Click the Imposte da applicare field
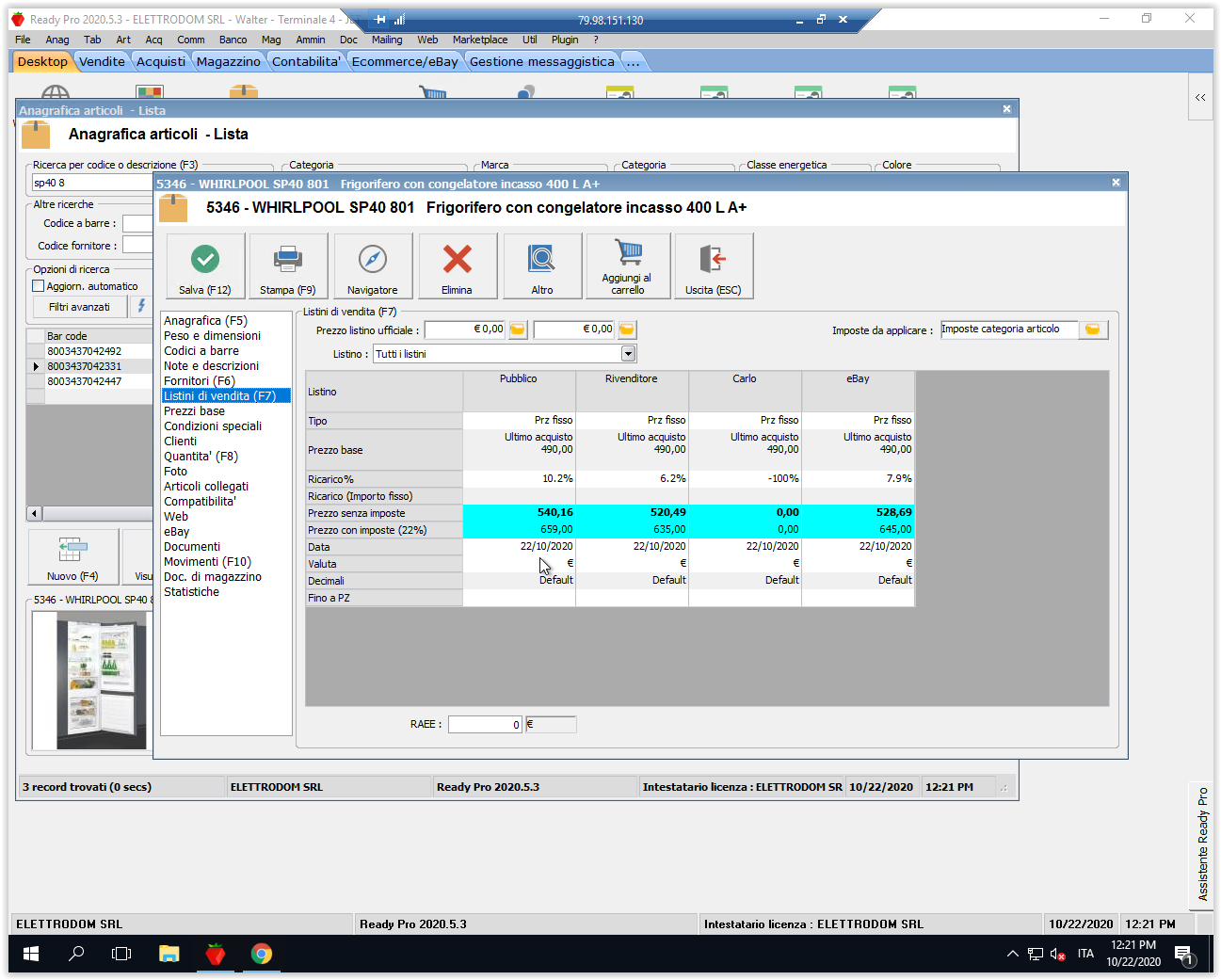The width and height of the screenshot is (1221, 980). click(x=1009, y=329)
